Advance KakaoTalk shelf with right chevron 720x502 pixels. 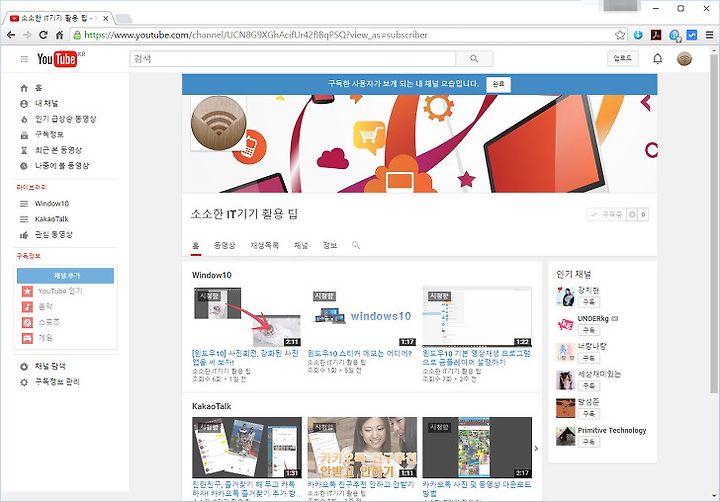click(x=536, y=448)
